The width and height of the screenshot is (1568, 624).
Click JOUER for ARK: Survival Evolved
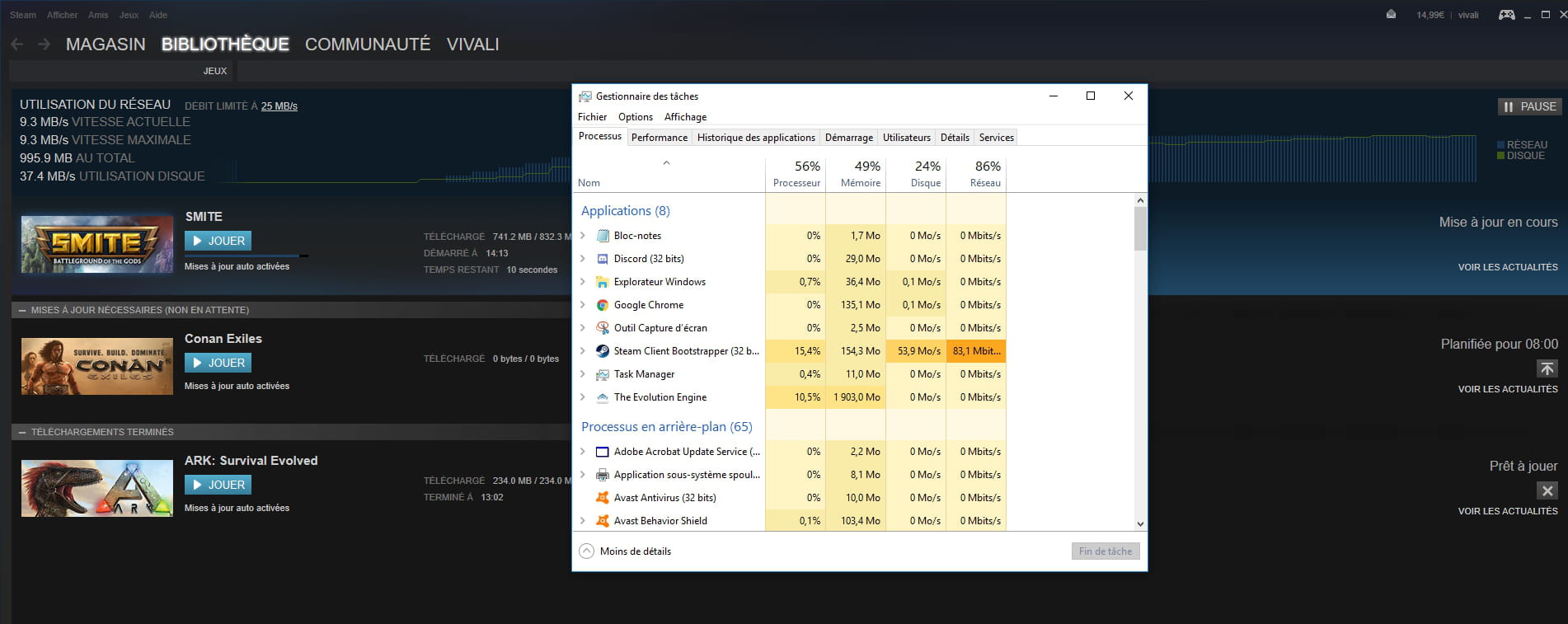218,485
